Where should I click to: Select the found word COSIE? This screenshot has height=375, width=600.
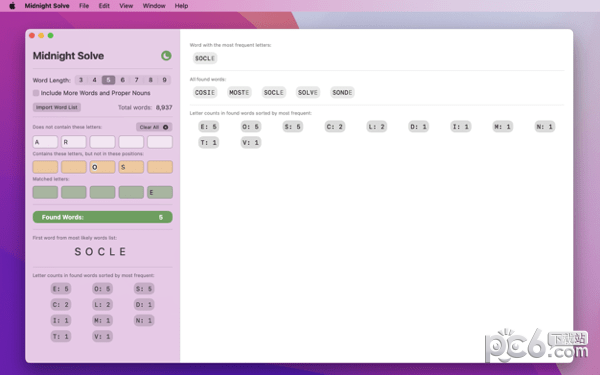(x=205, y=92)
